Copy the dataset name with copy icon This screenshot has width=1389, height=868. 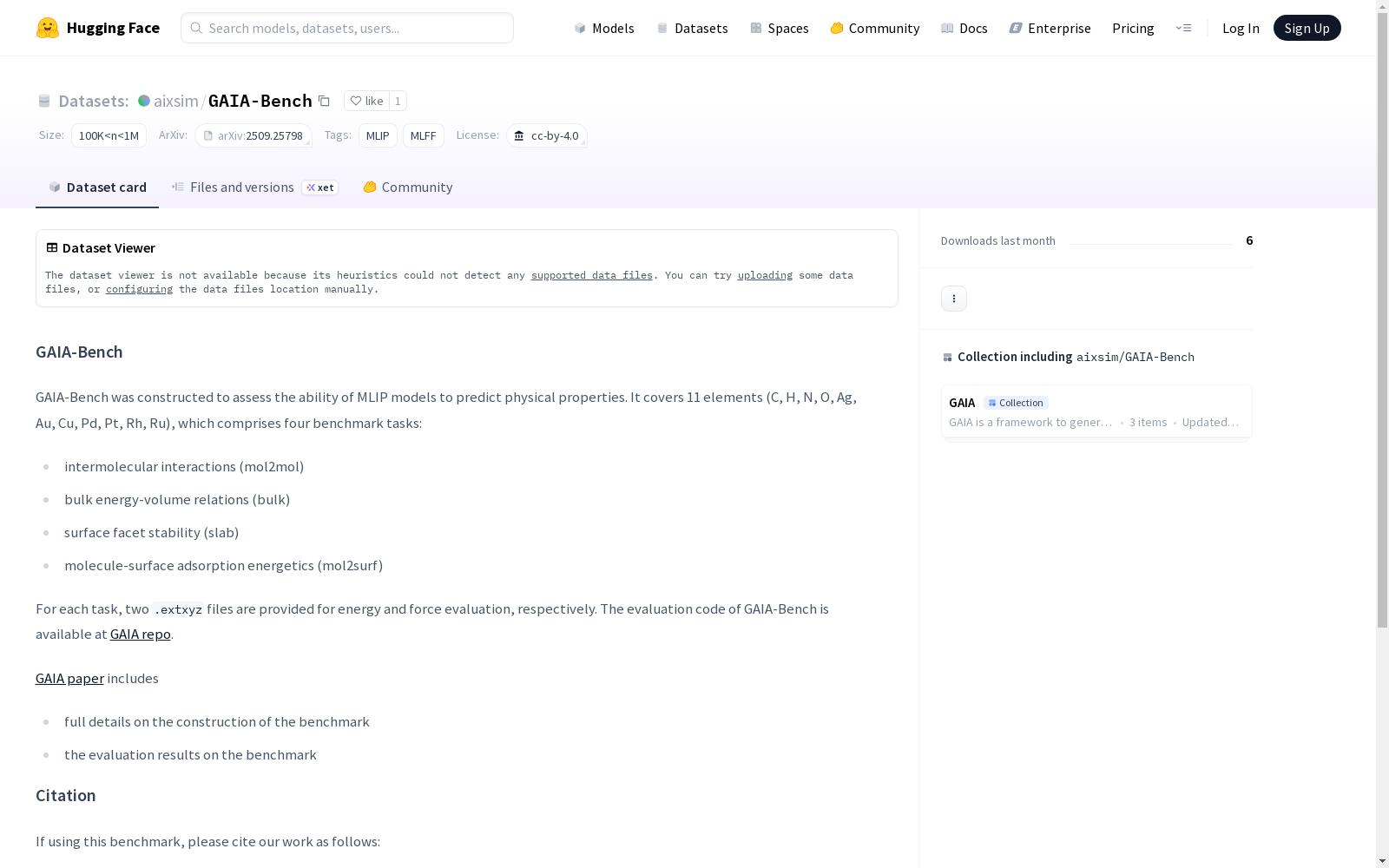pos(324,101)
